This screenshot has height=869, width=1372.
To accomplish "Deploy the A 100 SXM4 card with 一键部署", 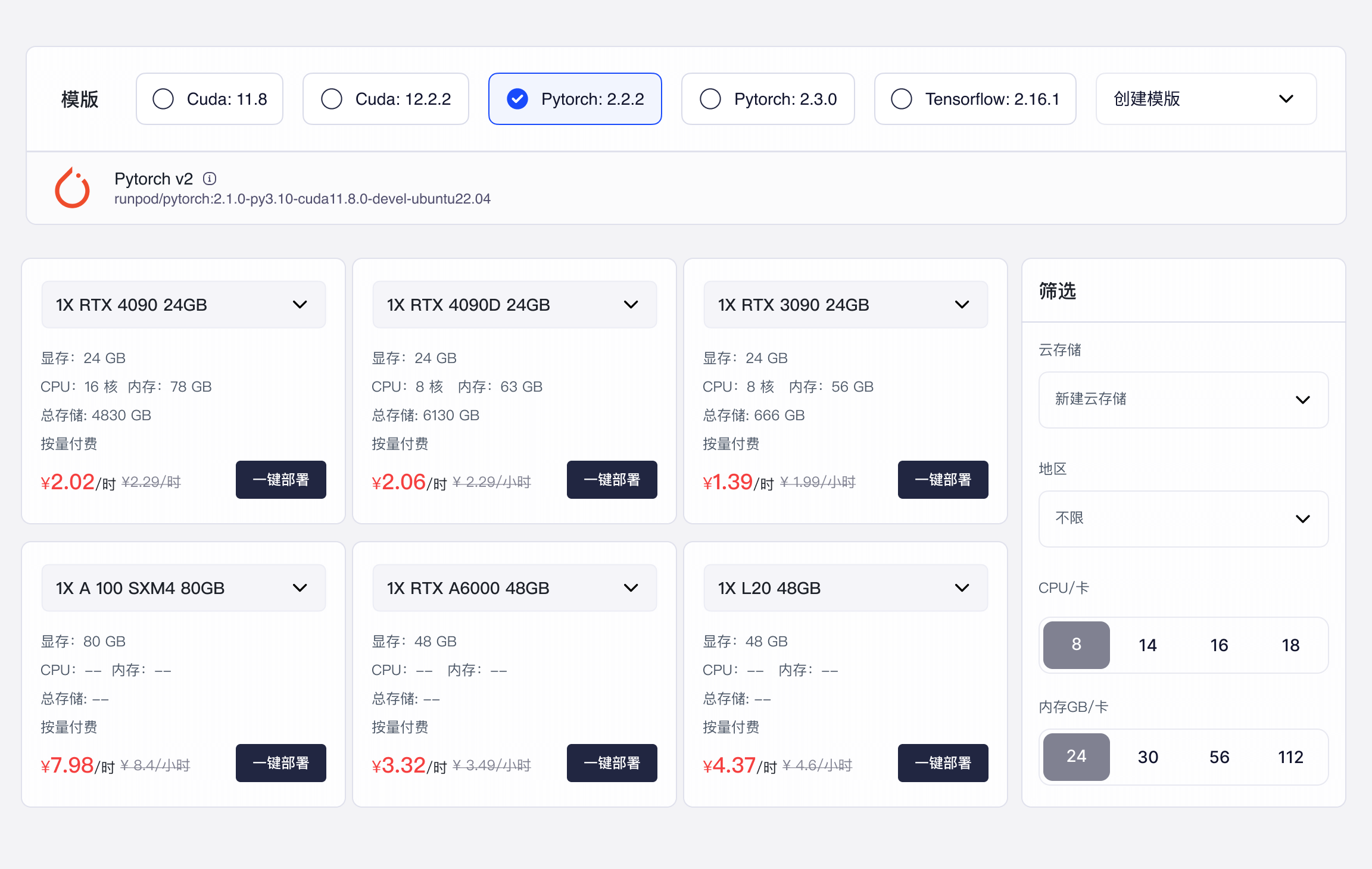I will [x=281, y=763].
